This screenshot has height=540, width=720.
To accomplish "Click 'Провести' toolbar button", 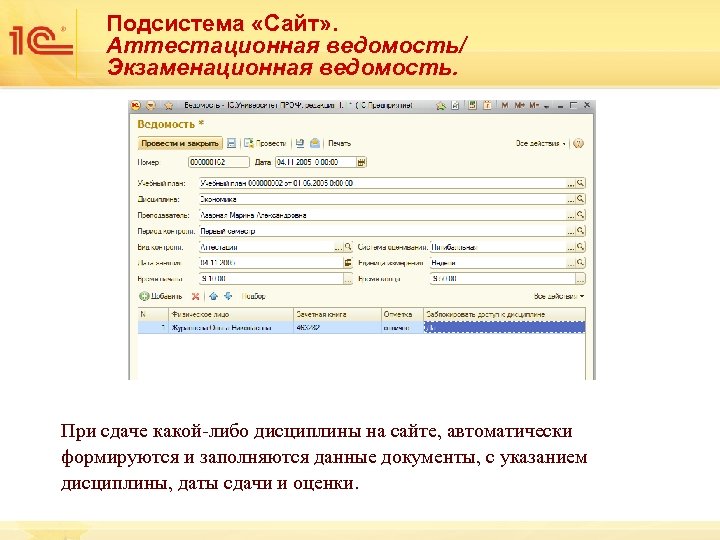I will pyautogui.click(x=265, y=143).
